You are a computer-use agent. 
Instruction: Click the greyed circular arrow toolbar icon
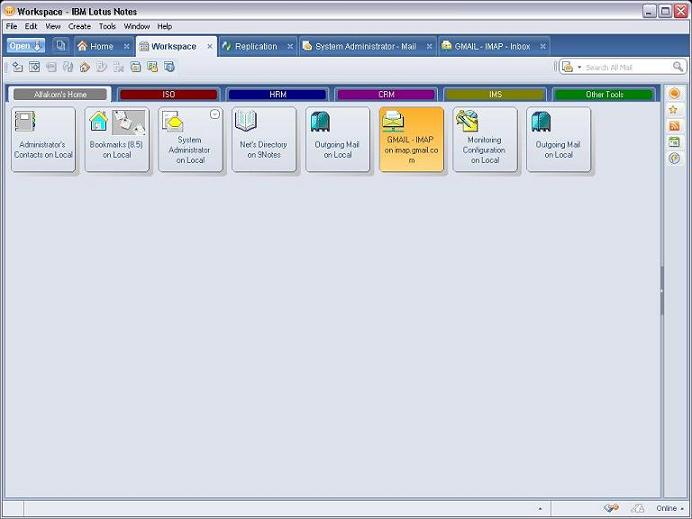(x=102, y=67)
